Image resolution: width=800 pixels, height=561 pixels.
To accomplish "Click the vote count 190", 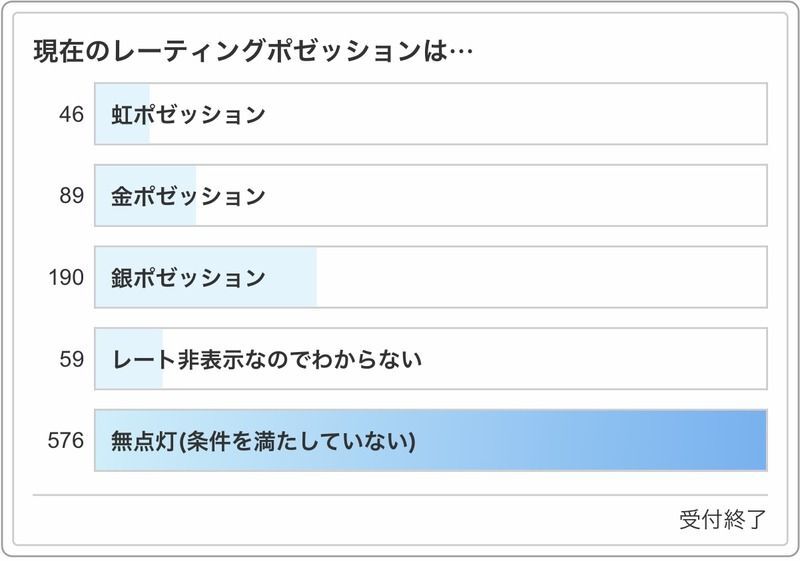I will click(x=66, y=277).
